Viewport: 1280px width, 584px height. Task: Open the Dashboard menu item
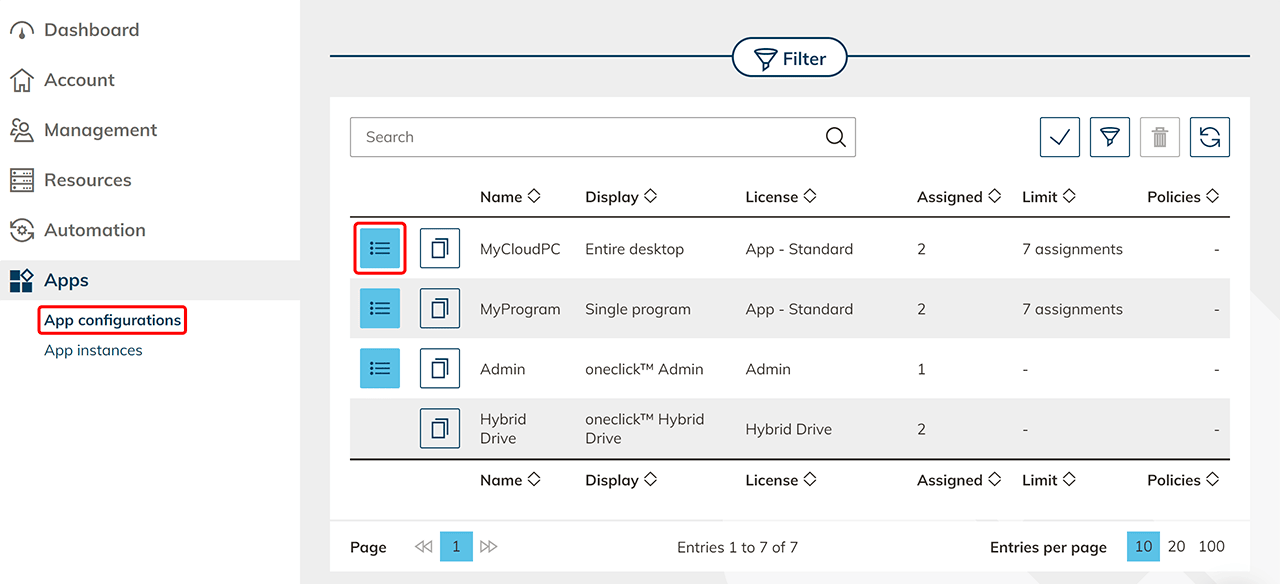91,30
